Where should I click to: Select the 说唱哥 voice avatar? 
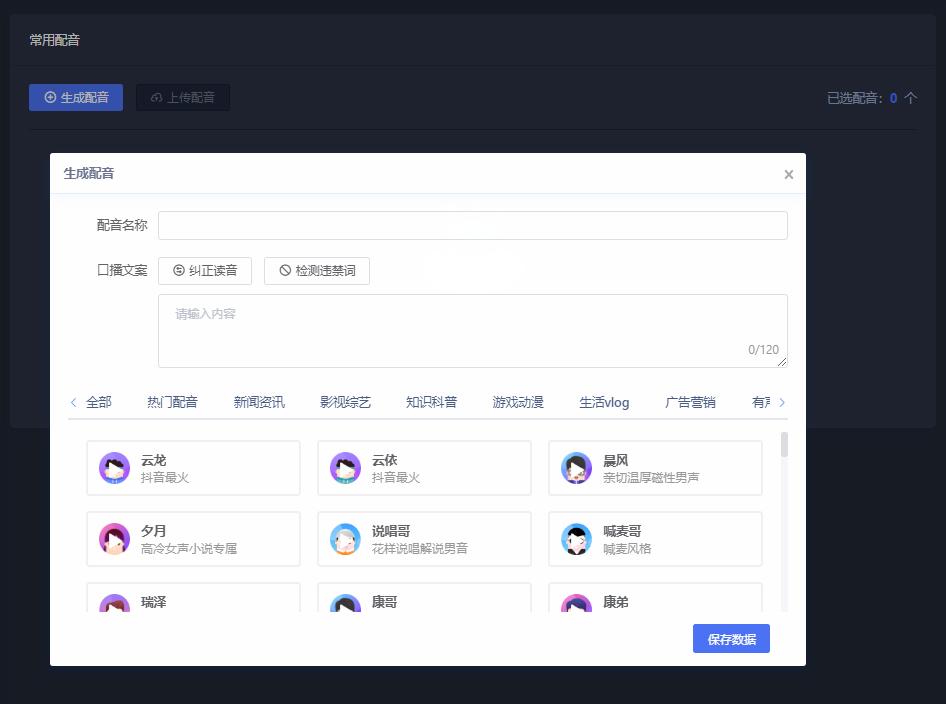(x=345, y=539)
